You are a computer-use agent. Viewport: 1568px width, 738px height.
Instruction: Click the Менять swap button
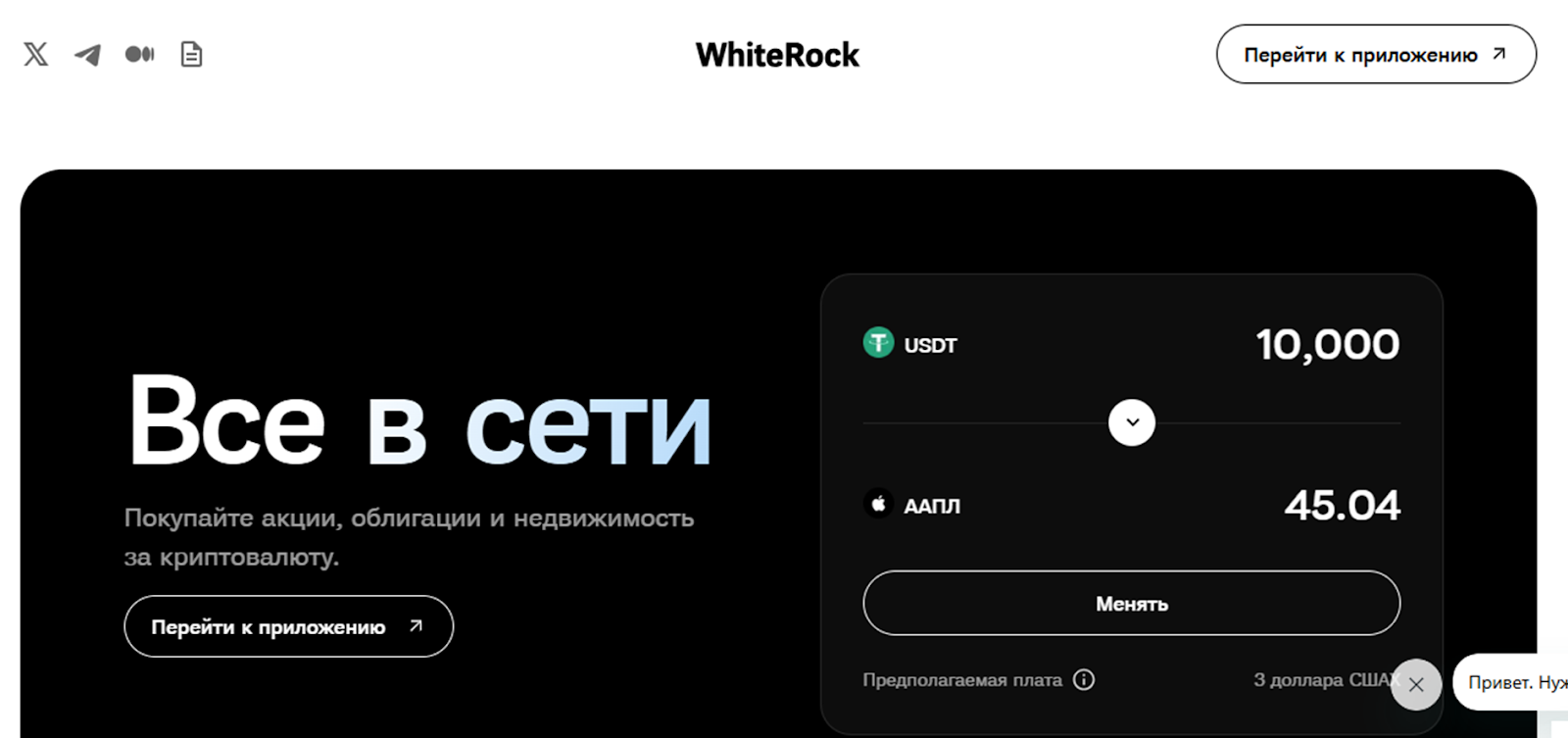[x=1131, y=604]
